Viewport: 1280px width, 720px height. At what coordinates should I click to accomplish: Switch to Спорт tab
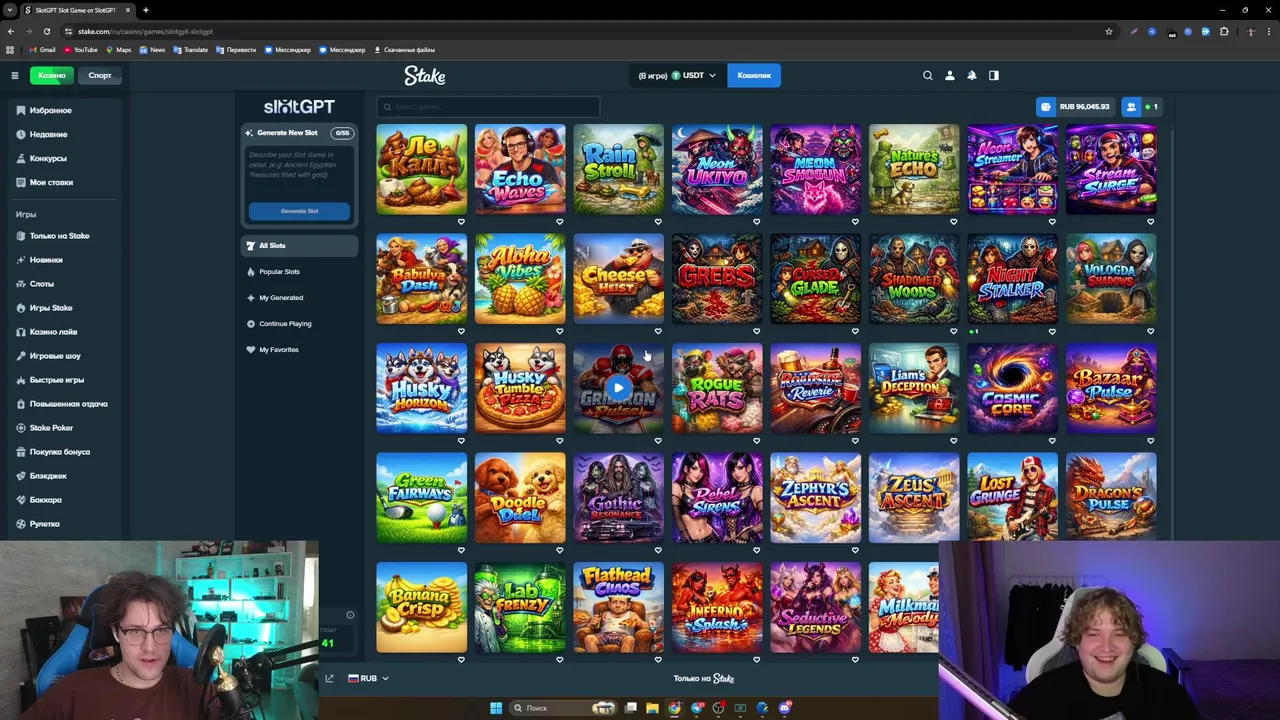click(100, 75)
